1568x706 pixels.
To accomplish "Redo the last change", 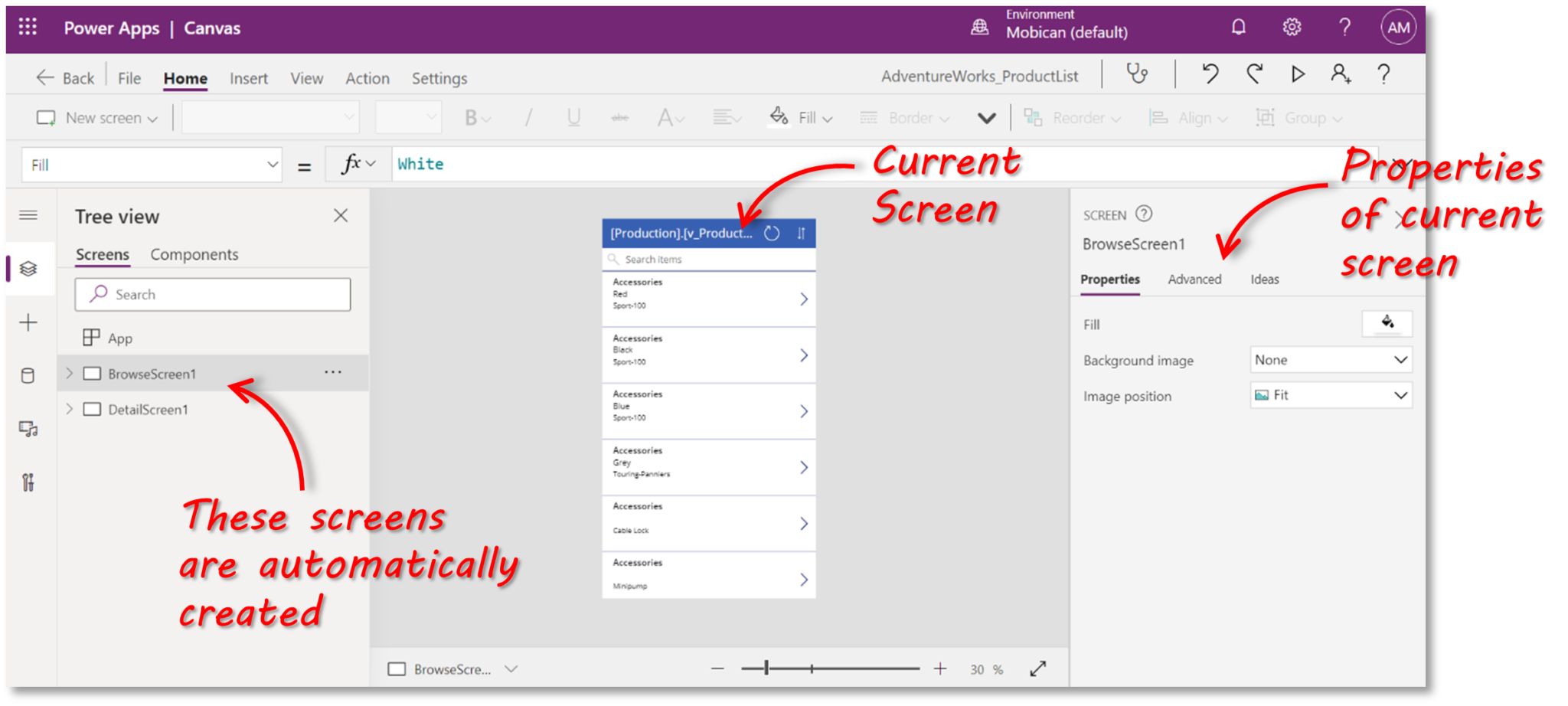I will tap(1253, 74).
